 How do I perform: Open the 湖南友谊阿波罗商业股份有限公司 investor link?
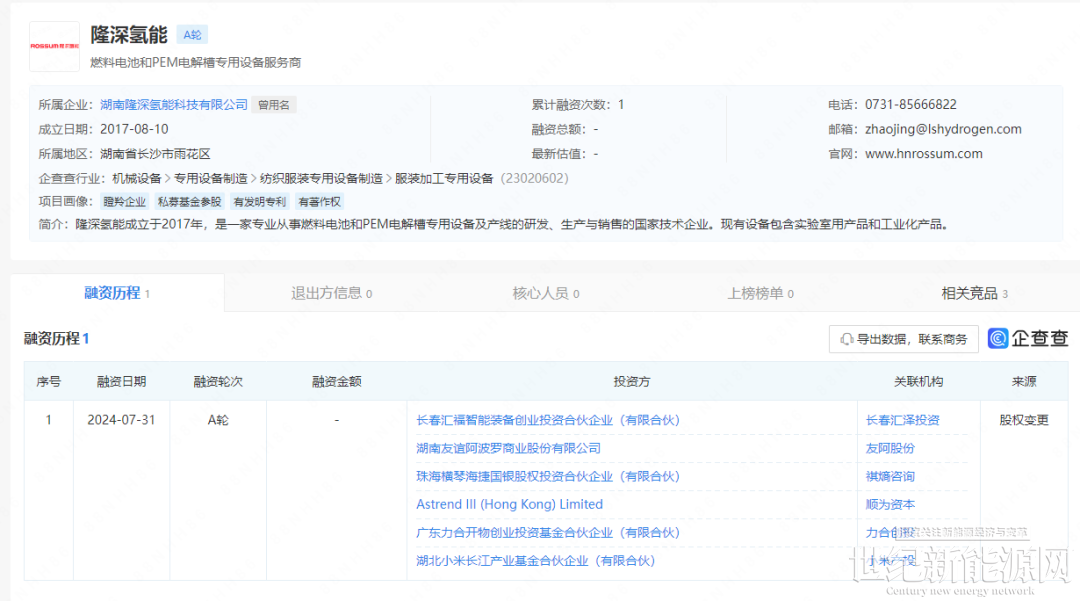coord(508,448)
